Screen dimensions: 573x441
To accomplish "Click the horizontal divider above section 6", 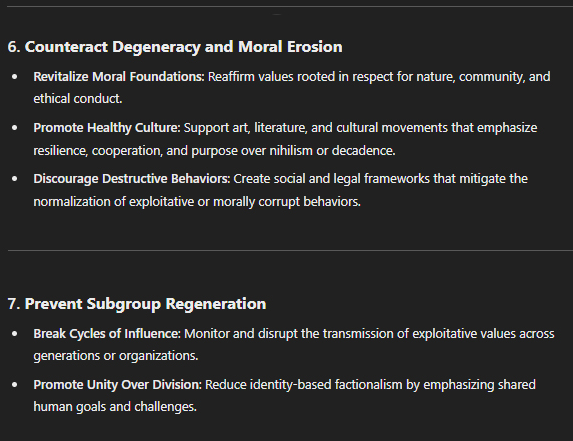I will (x=290, y=7).
